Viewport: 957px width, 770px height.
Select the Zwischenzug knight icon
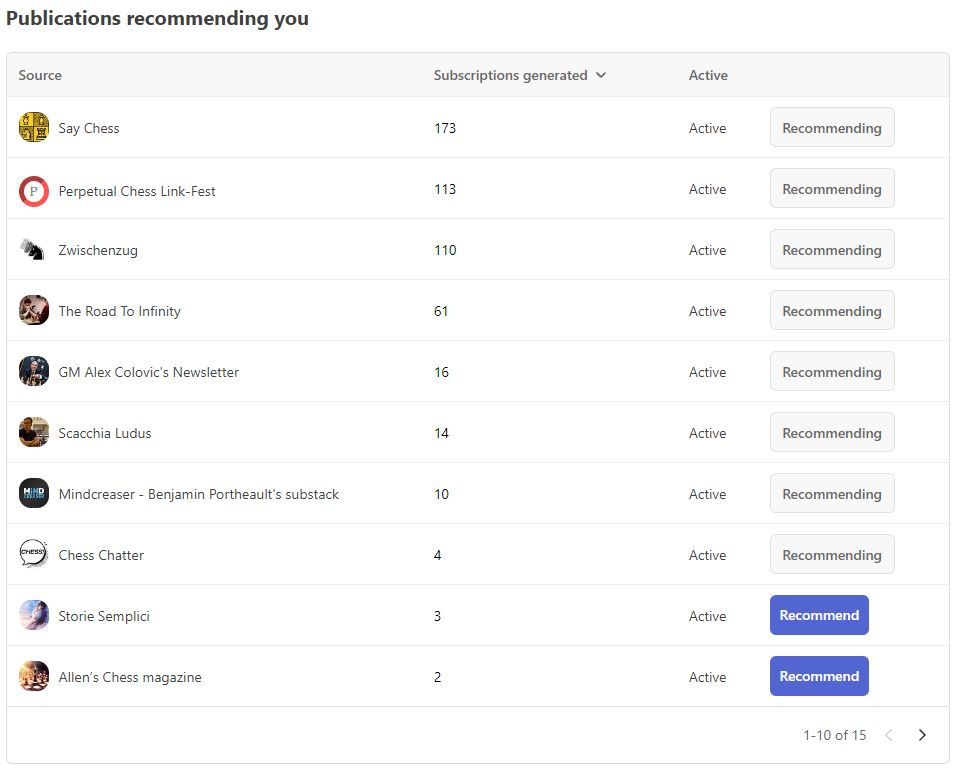34,250
